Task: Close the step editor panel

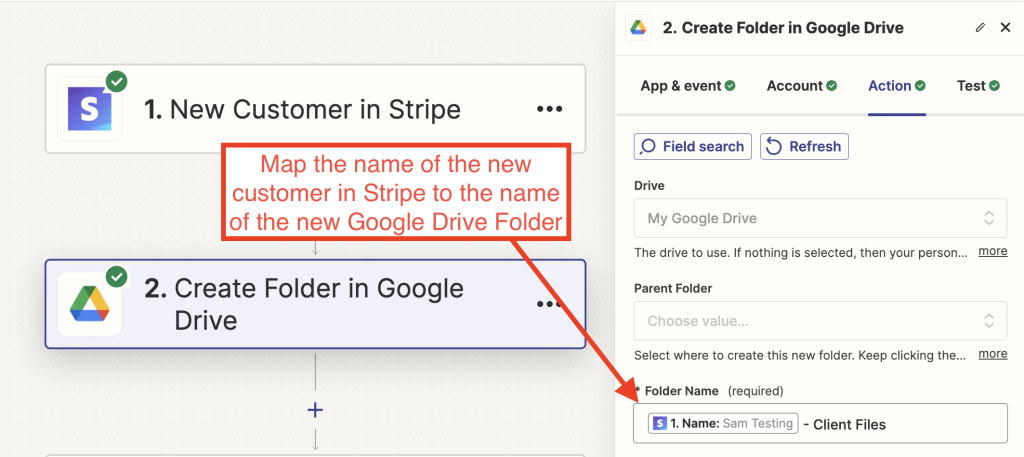Action: [1006, 27]
